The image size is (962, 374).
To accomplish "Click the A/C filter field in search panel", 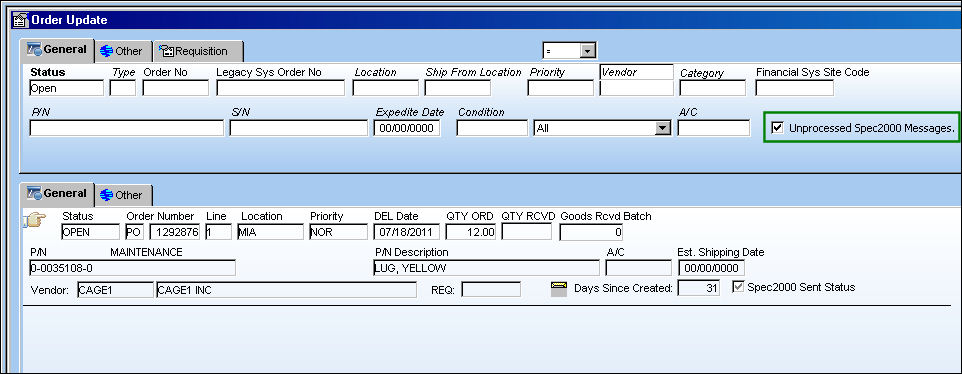I will 714,128.
